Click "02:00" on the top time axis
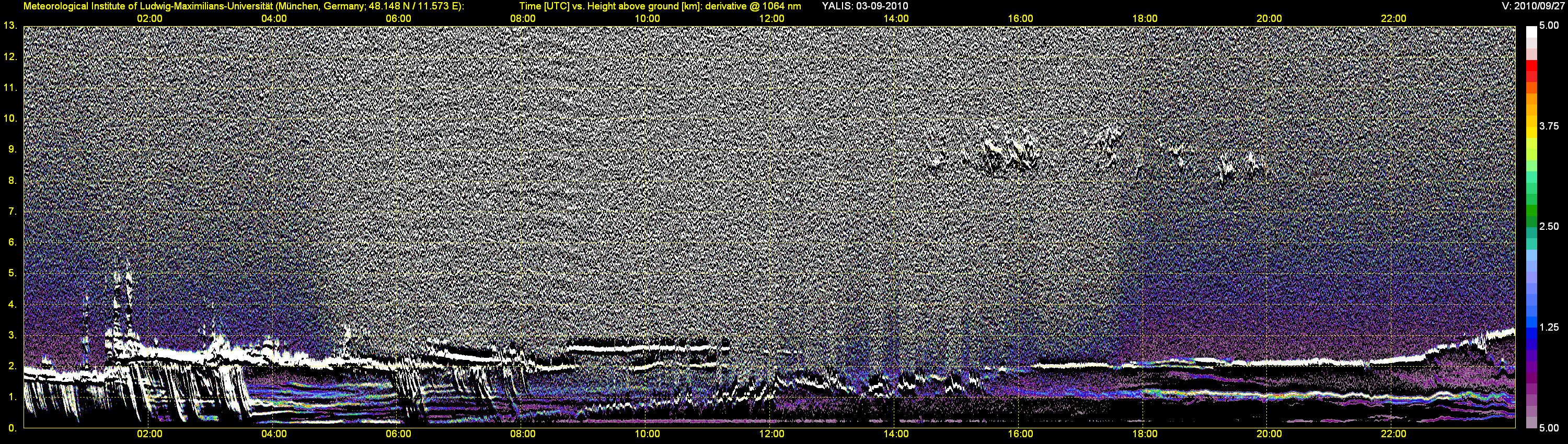The height and width of the screenshot is (444, 1568). tap(149, 18)
